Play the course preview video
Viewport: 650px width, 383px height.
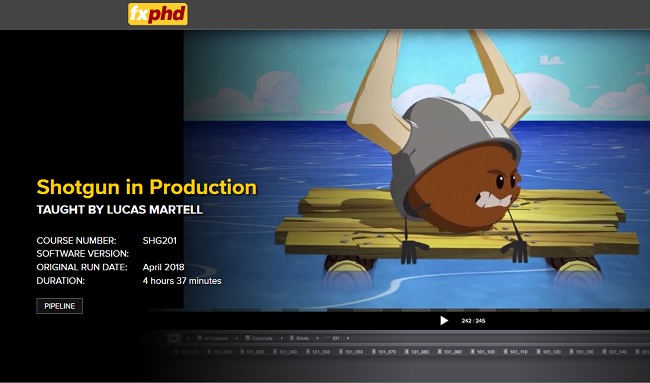click(444, 320)
